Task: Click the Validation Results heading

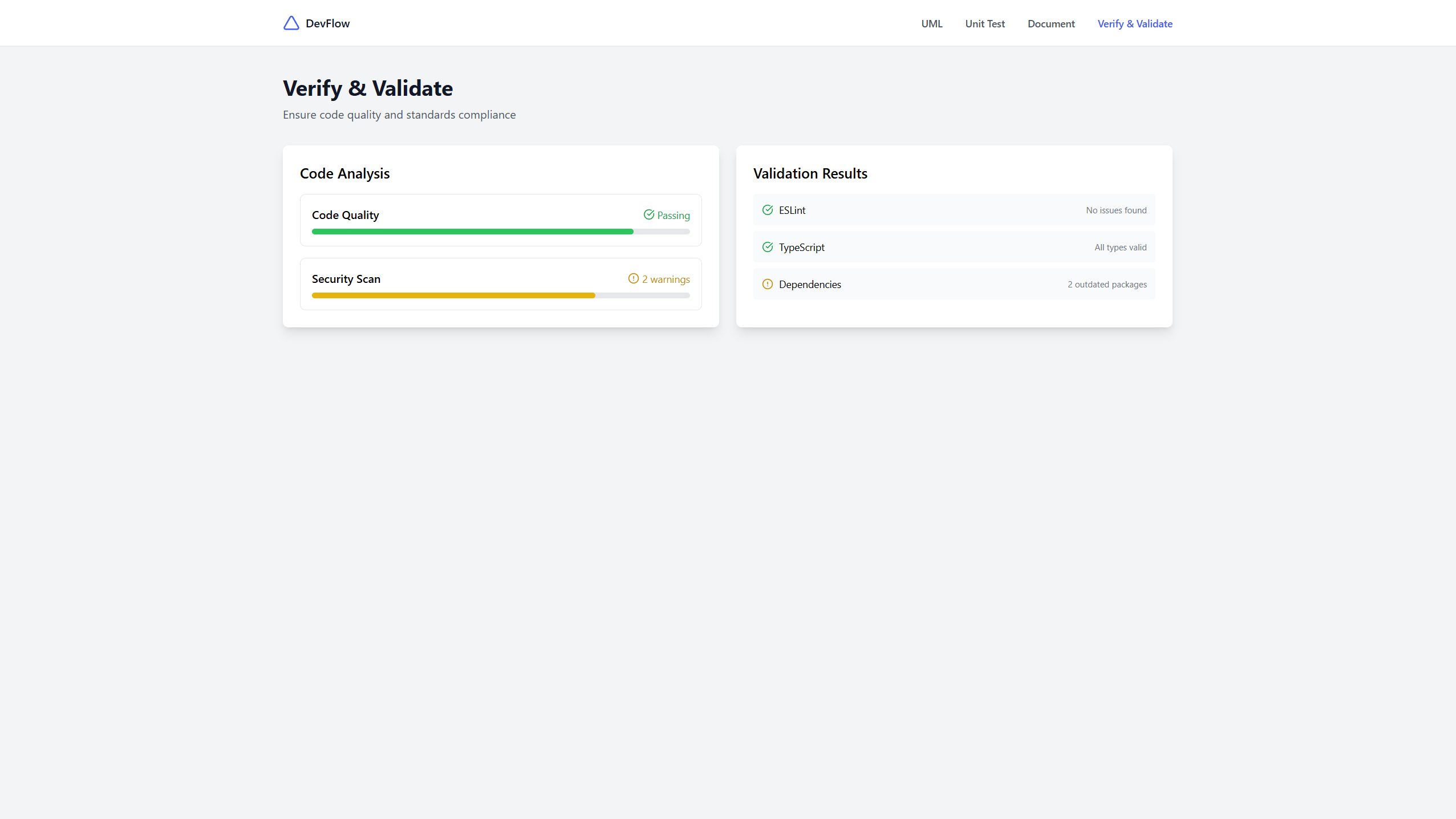Action: pyautogui.click(x=810, y=173)
